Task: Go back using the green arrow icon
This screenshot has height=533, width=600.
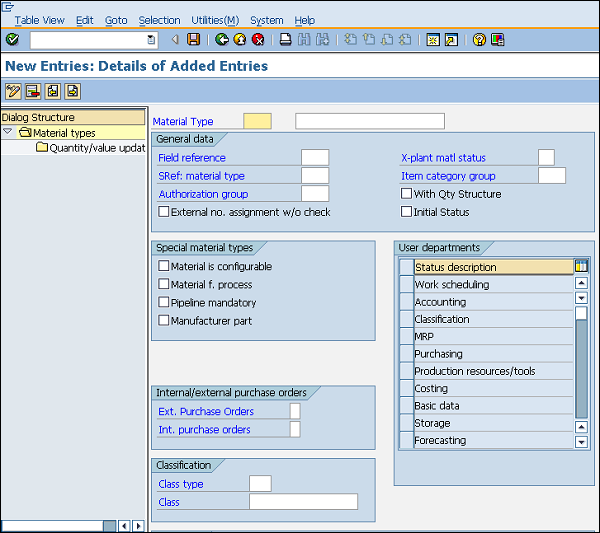Action: 222,39
